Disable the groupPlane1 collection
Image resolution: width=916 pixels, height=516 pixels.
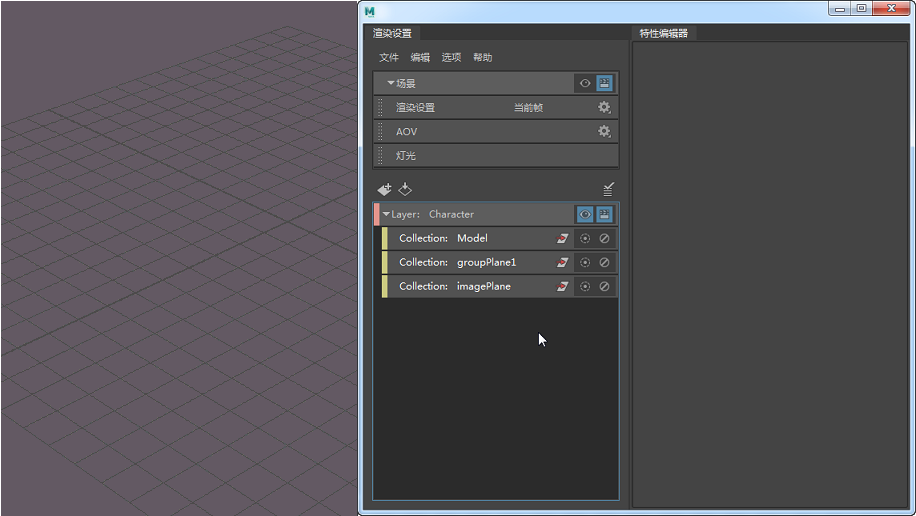[605, 262]
